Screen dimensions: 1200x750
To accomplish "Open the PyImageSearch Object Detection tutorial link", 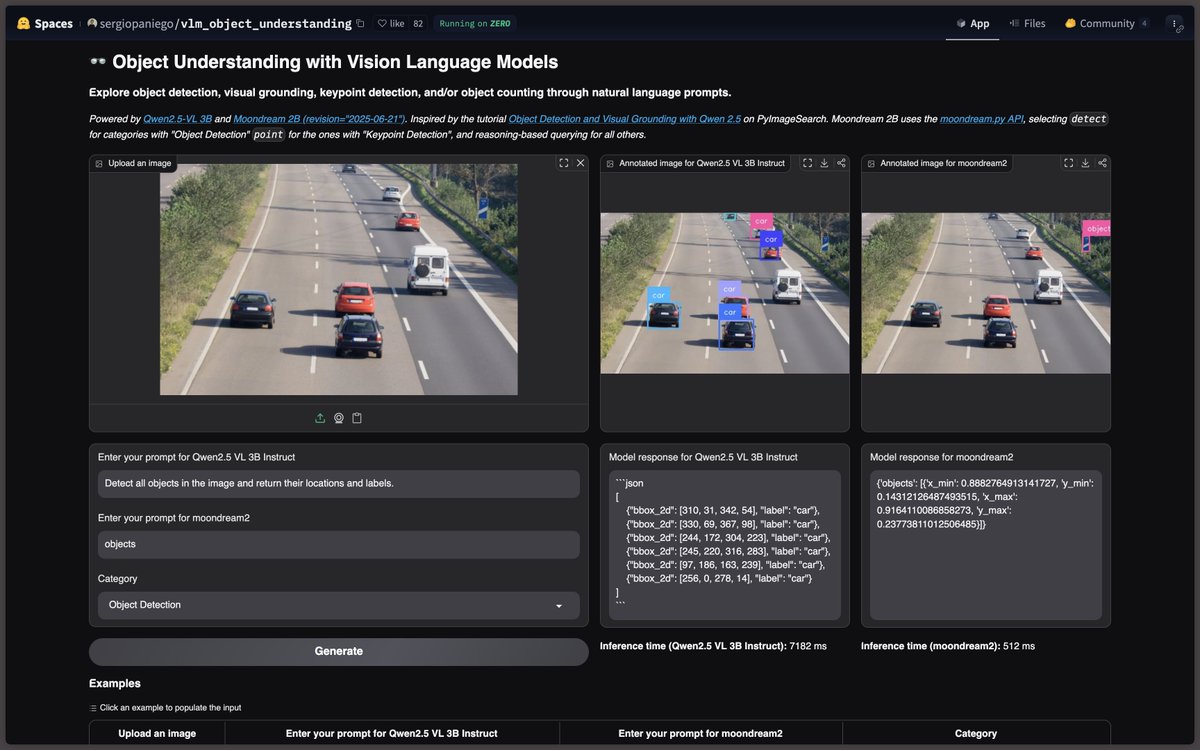I will 625,119.
